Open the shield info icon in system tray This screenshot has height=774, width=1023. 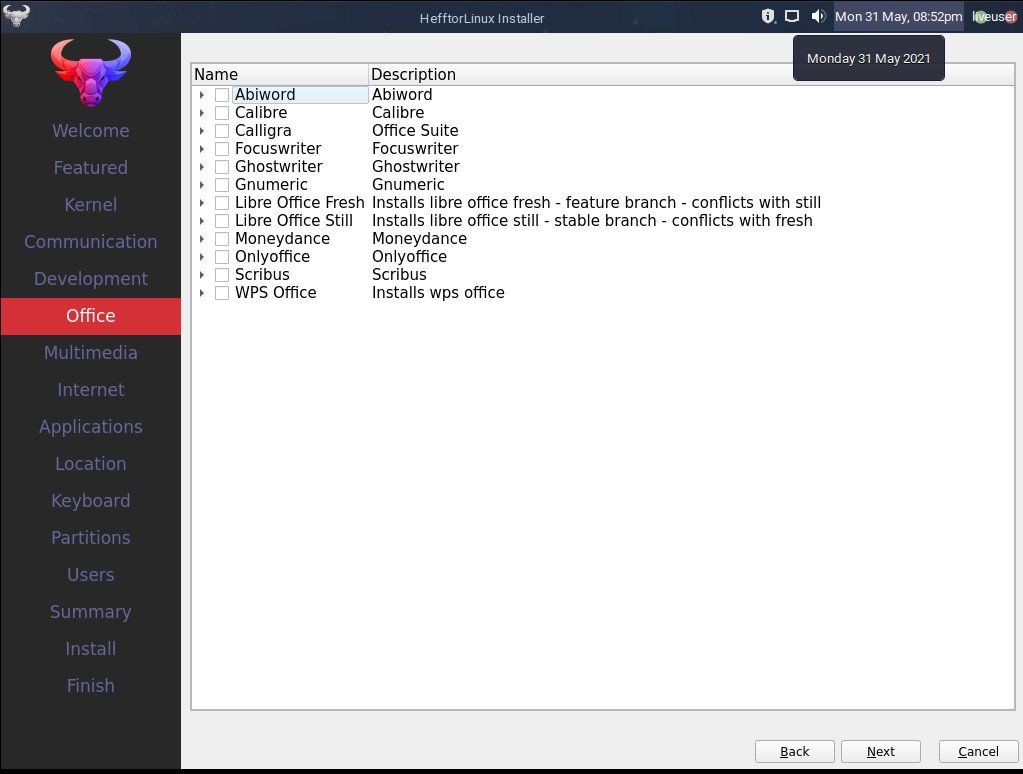(768, 16)
